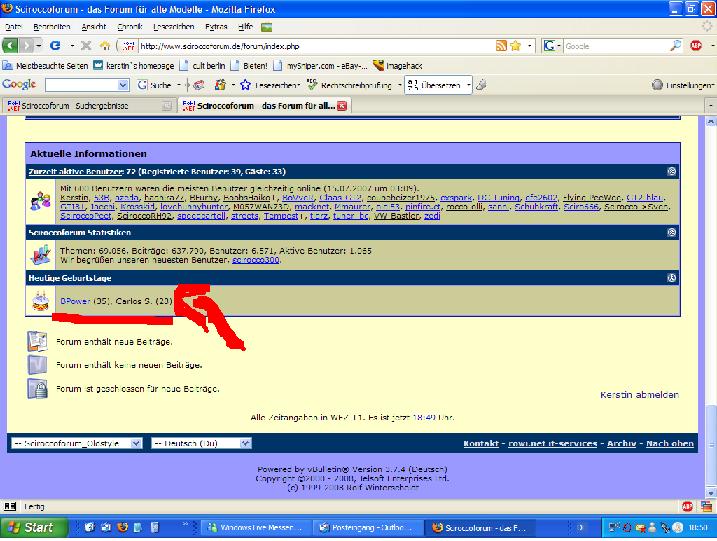Viewport: 717px width, 541px height.
Task: Click the Suche button in Google toolbar
Action: (155, 85)
